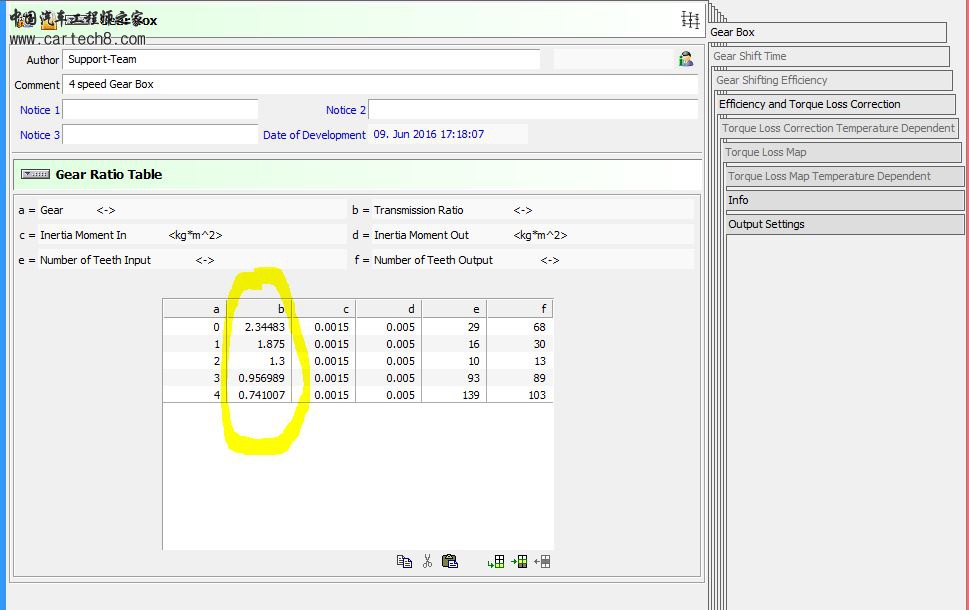Select the Transmission Ratio description field

tap(533, 210)
